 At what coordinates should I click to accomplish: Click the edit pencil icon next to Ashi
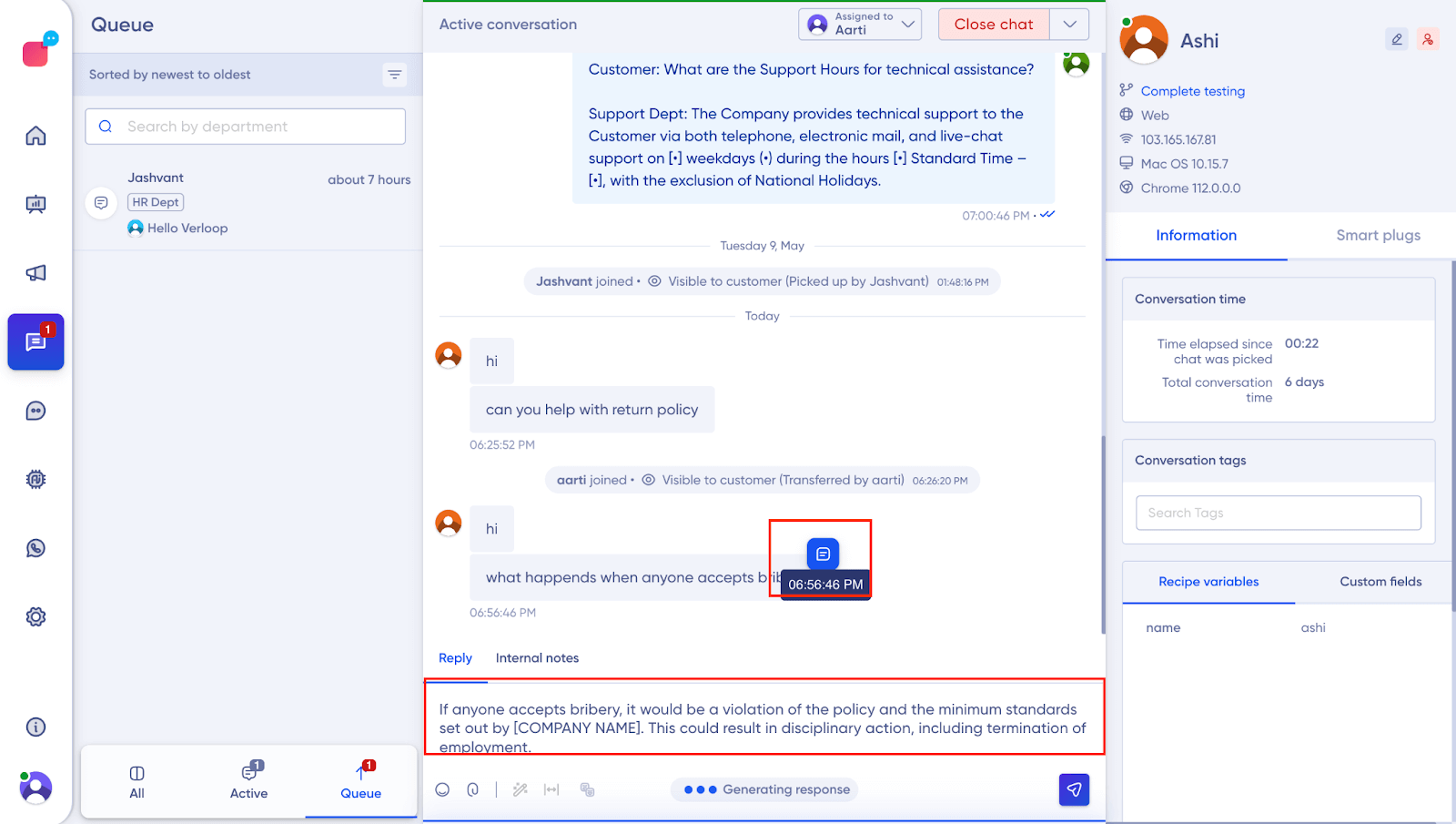click(x=1396, y=39)
